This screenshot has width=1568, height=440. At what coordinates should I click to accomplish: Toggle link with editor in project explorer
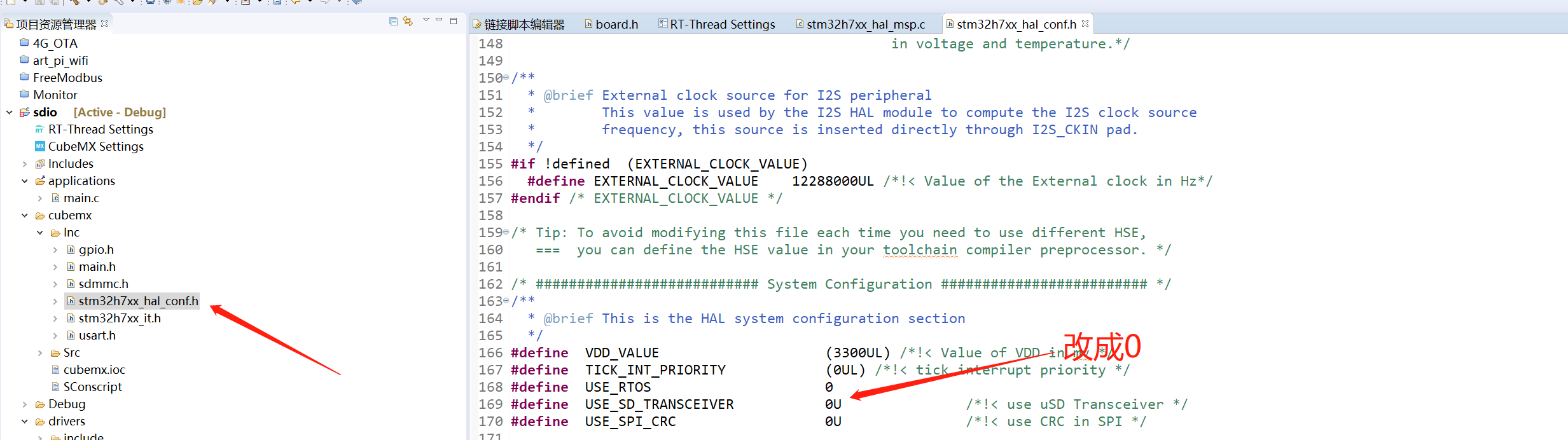point(408,22)
